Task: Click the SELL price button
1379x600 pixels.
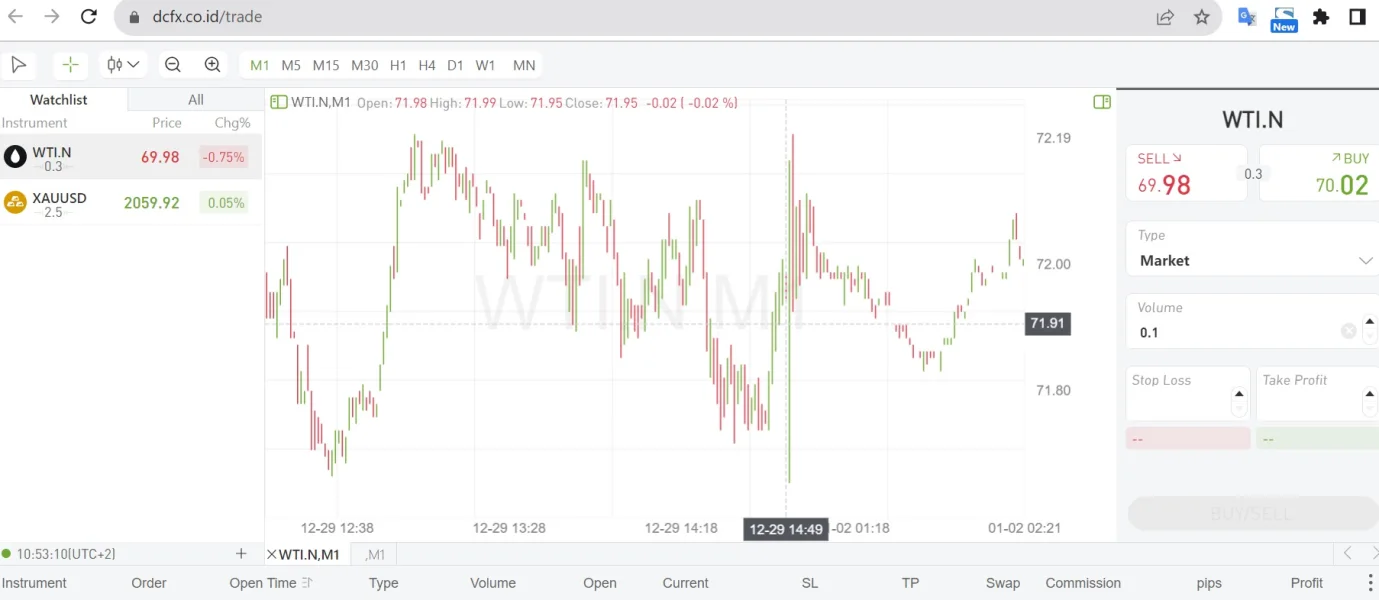Action: [1186, 174]
